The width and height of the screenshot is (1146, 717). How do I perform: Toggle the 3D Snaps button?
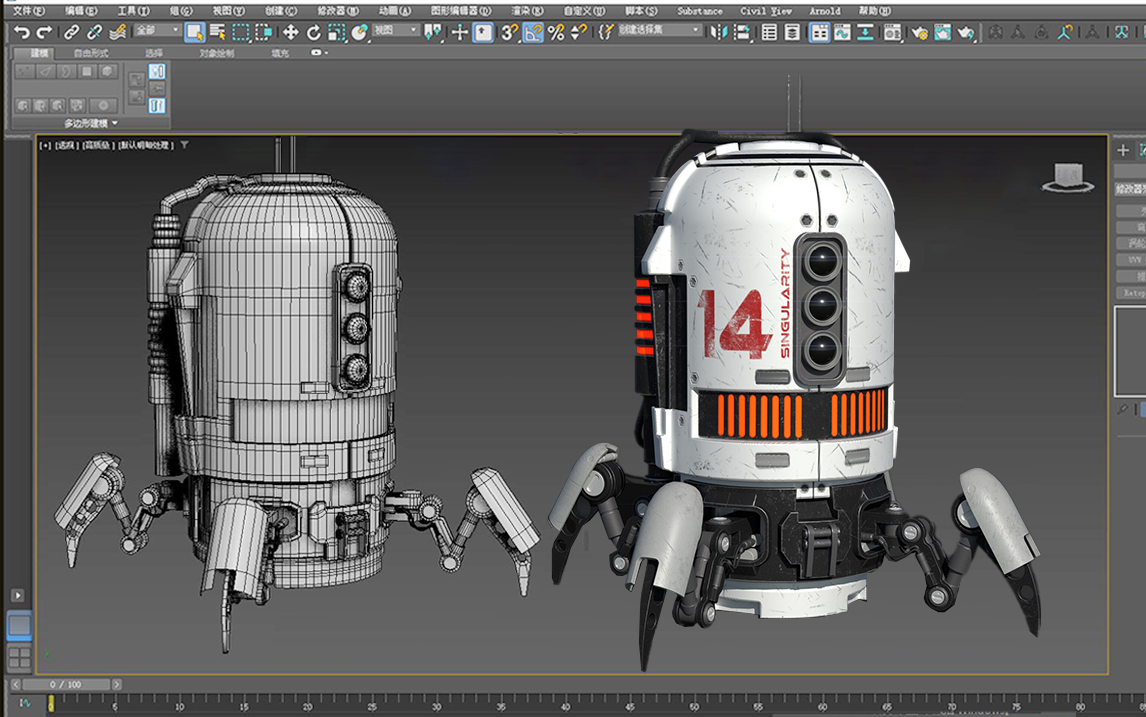click(x=509, y=32)
